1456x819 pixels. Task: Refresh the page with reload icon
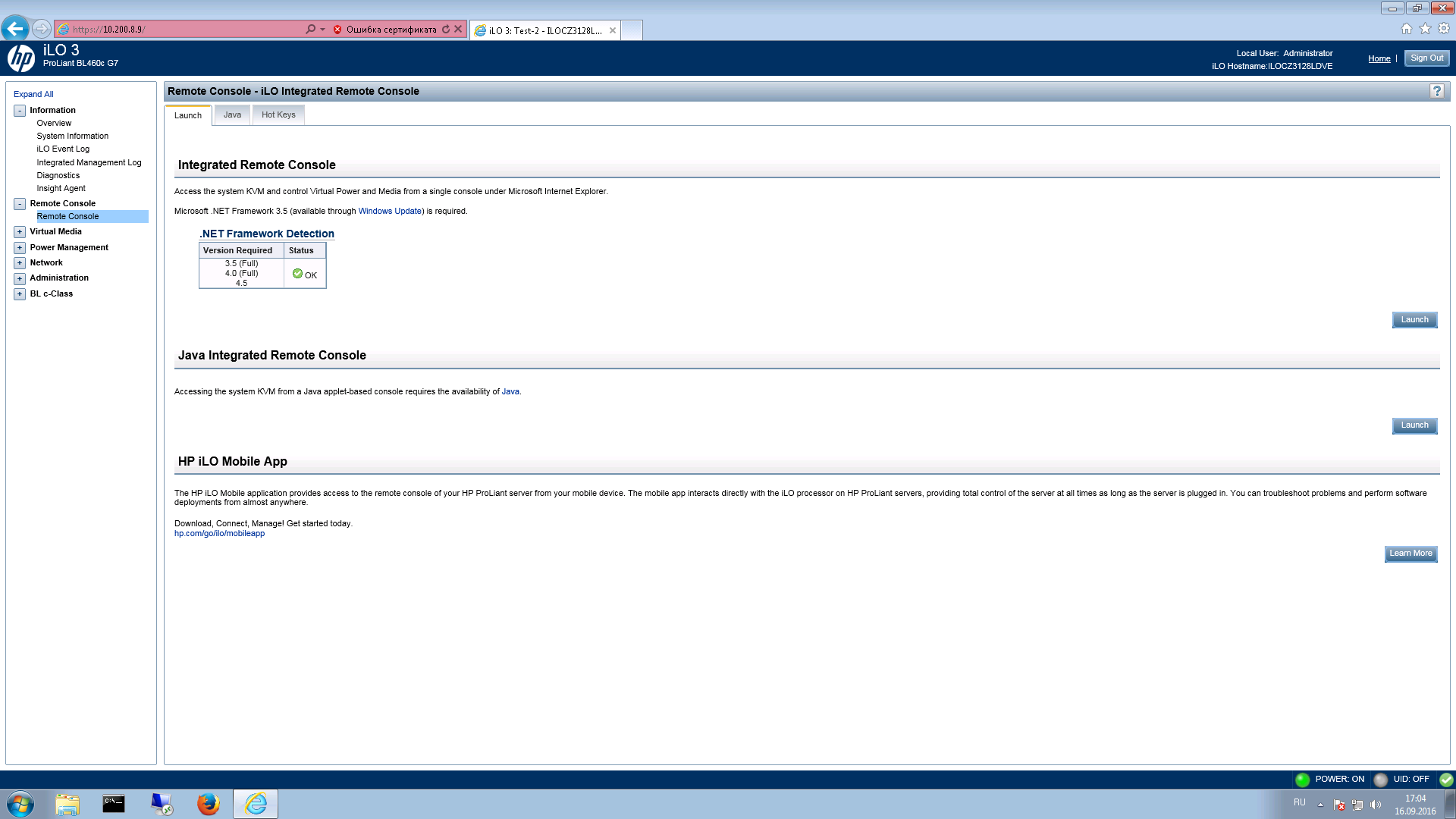[x=446, y=30]
